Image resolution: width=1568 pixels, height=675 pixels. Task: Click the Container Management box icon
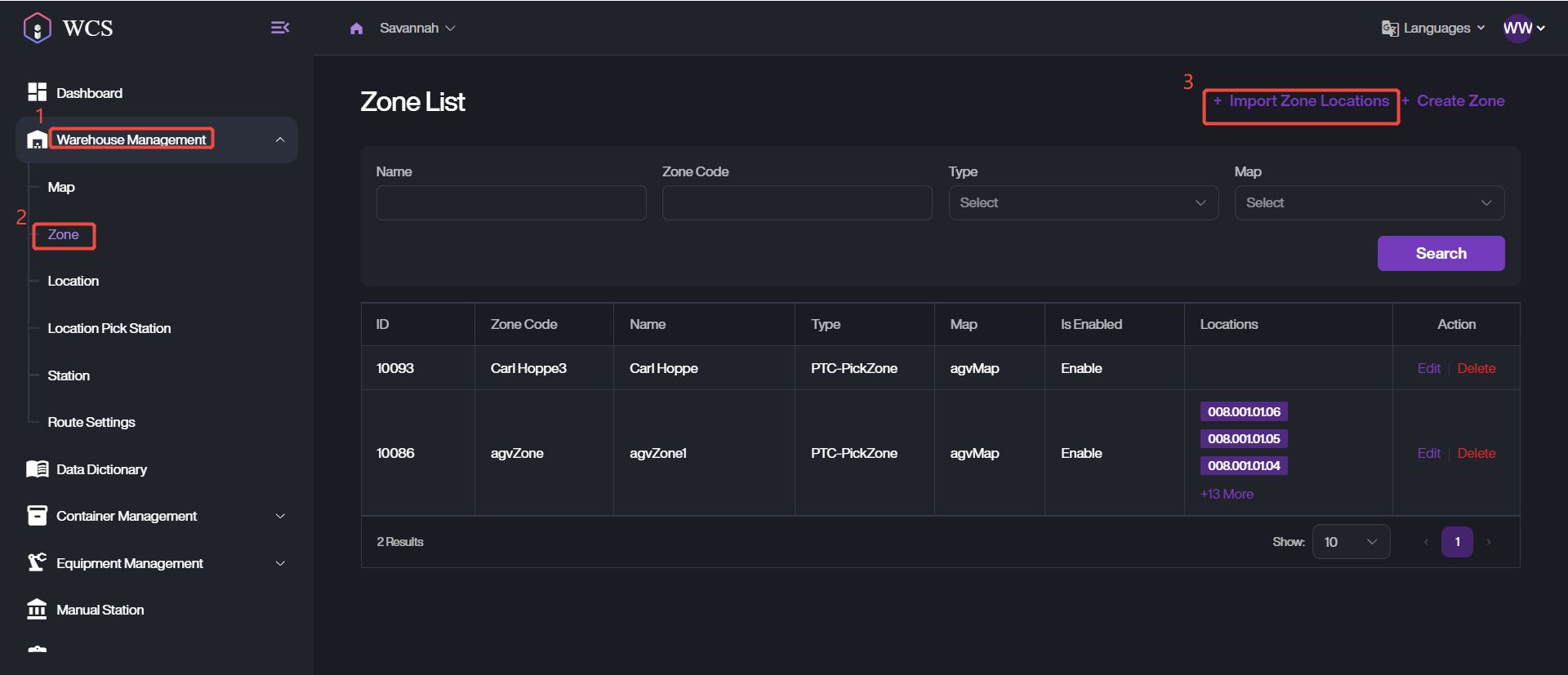[37, 516]
